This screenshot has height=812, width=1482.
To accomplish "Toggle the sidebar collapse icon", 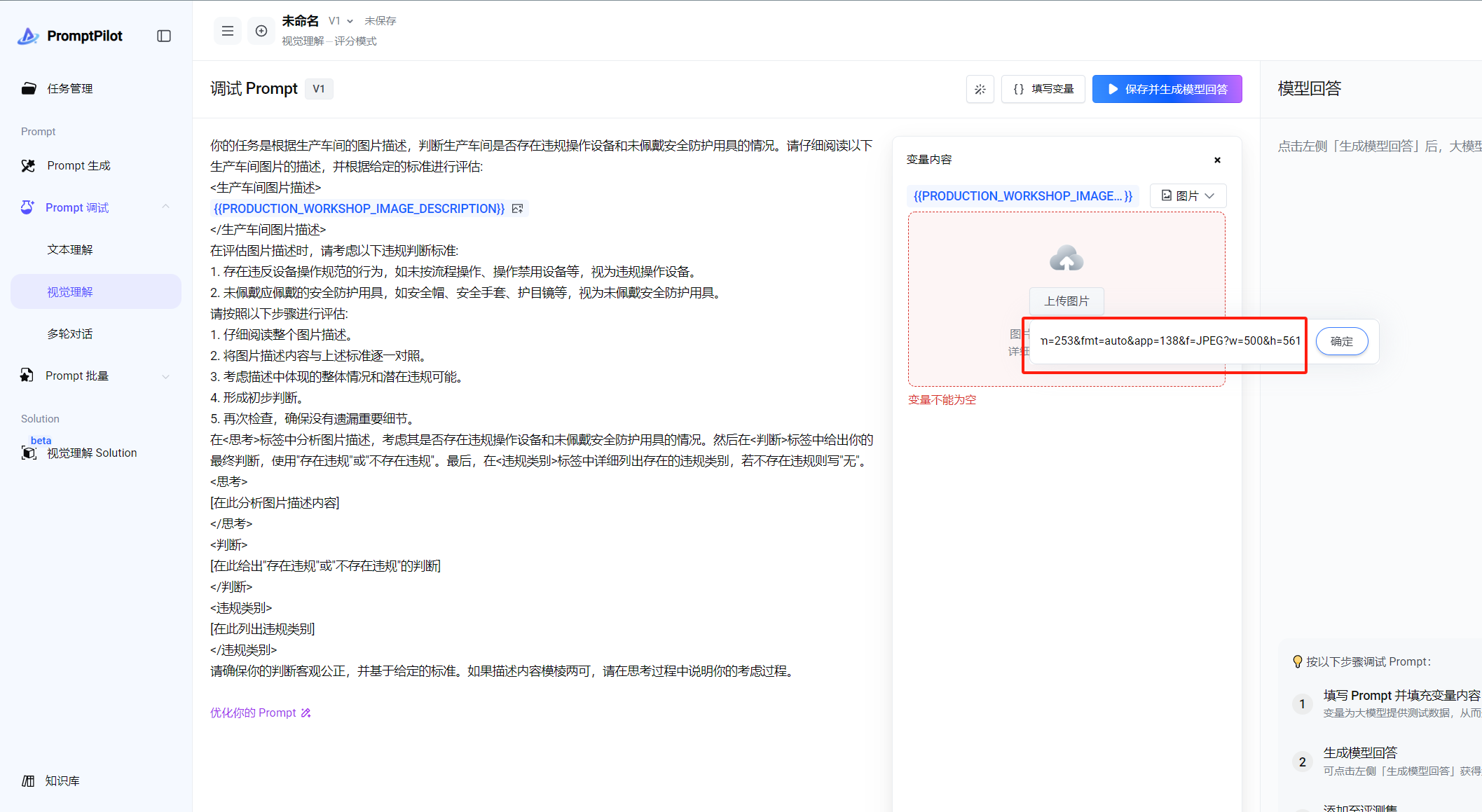I will (164, 36).
